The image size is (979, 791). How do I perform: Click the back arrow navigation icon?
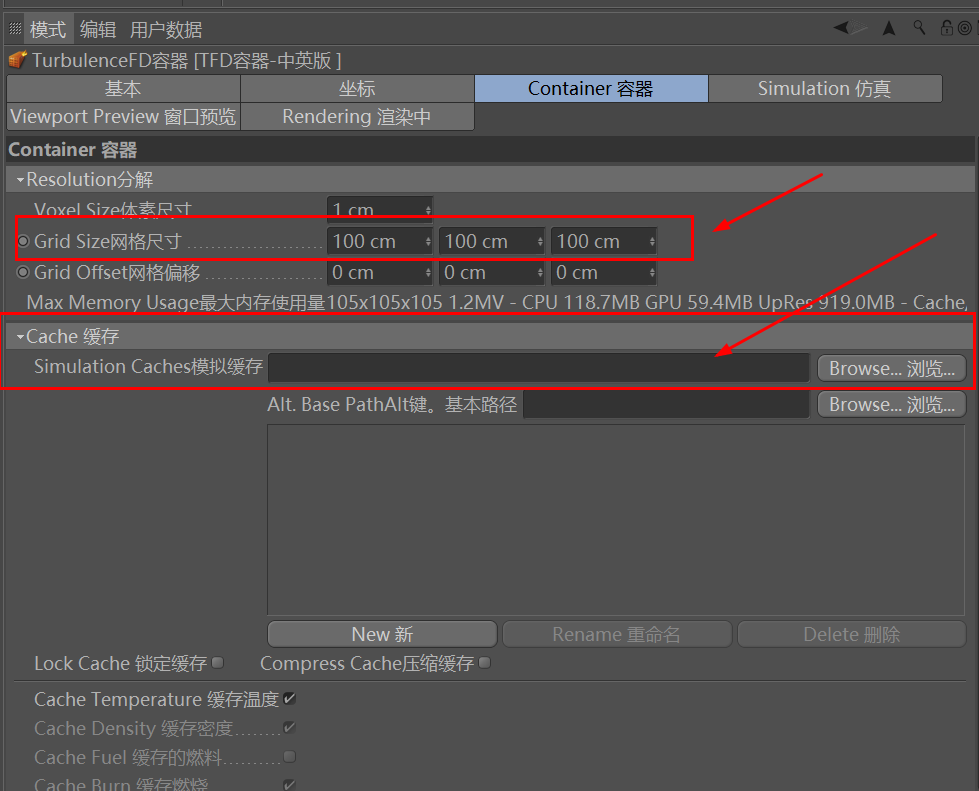pyautogui.click(x=842, y=27)
